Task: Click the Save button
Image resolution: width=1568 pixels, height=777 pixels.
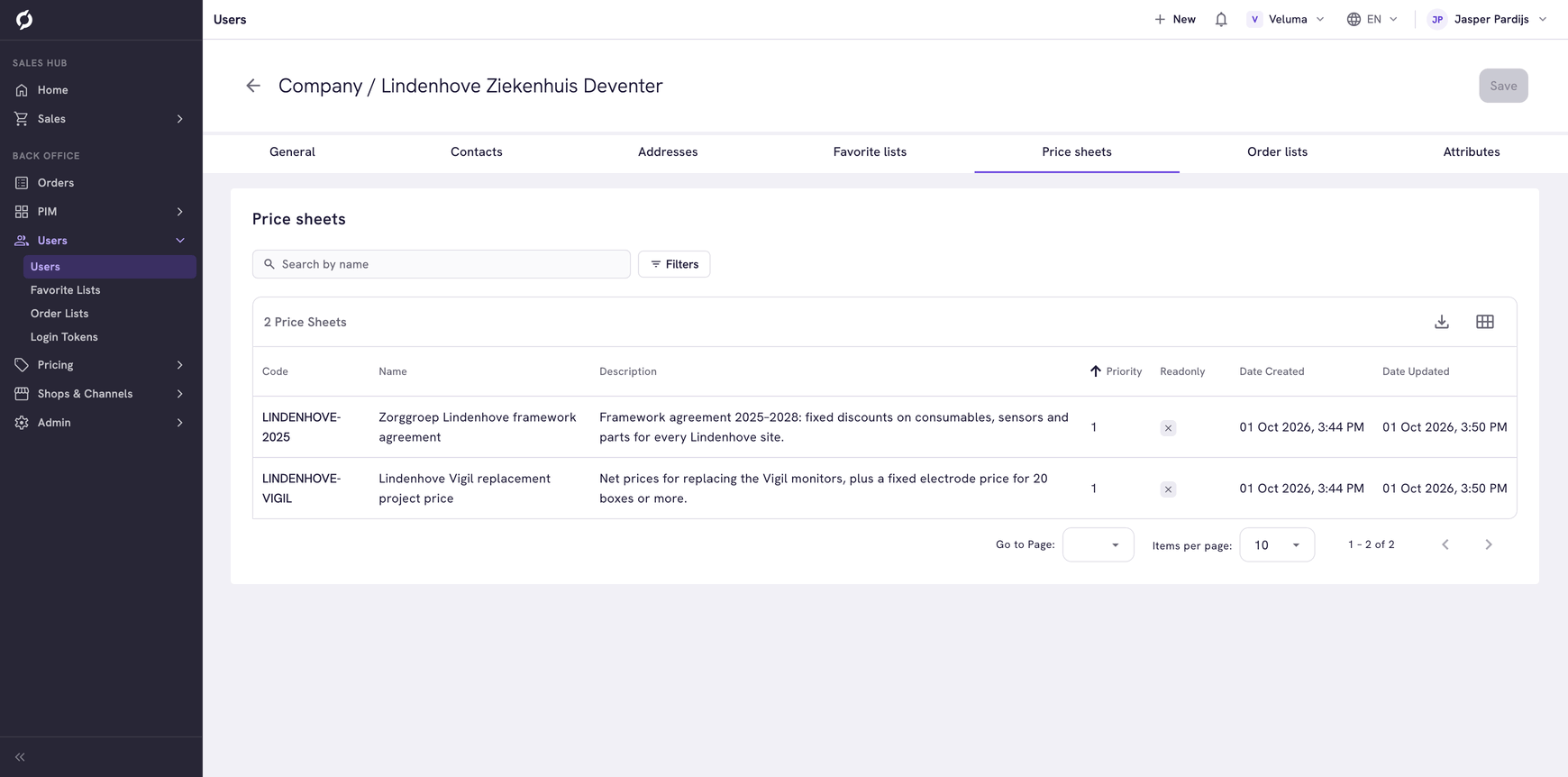Action: point(1503,86)
